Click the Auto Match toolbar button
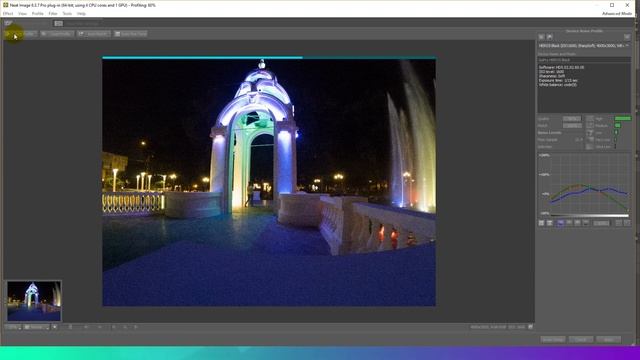 93,34
